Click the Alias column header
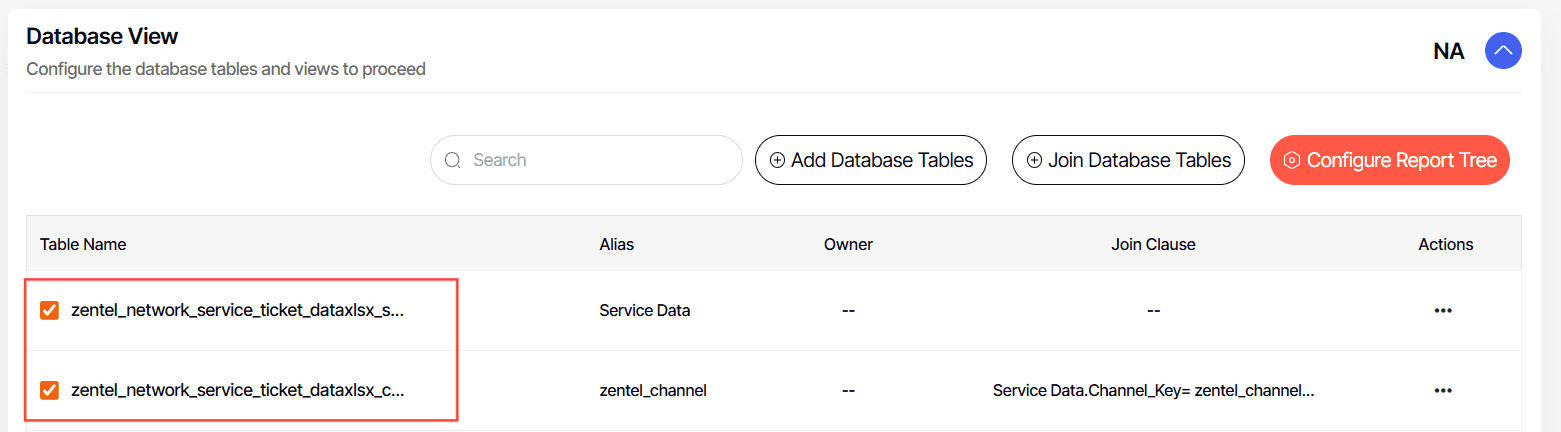The width and height of the screenshot is (1561, 432). 617,244
